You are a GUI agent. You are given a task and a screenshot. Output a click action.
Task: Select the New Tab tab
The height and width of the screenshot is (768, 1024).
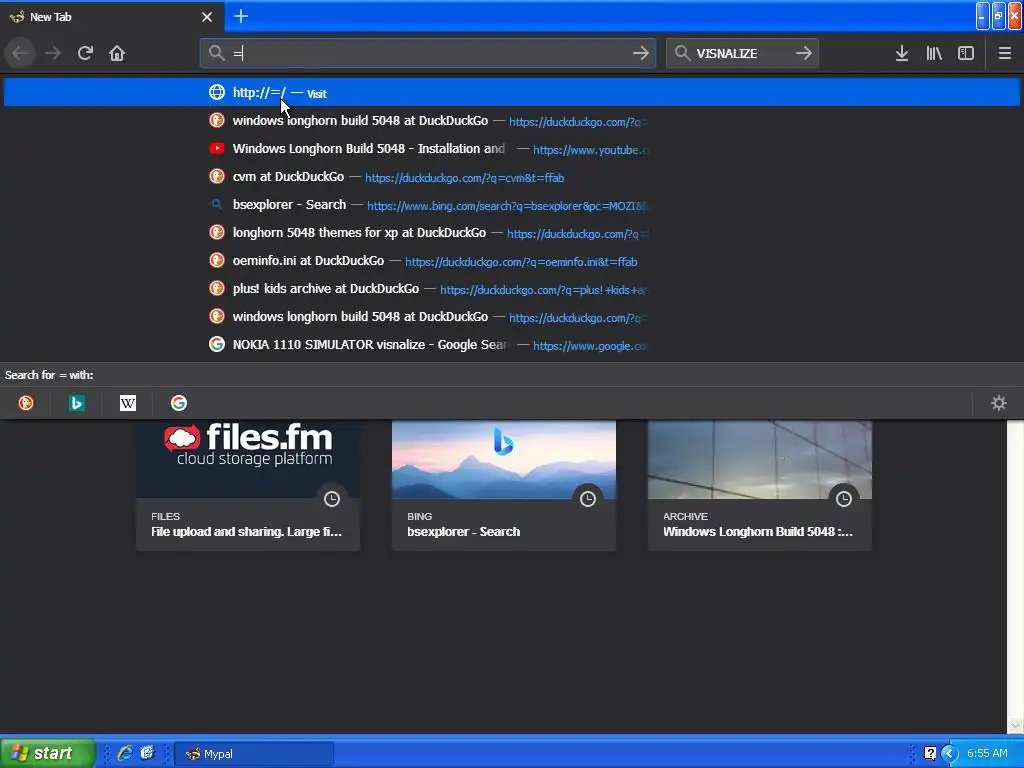click(x=112, y=16)
